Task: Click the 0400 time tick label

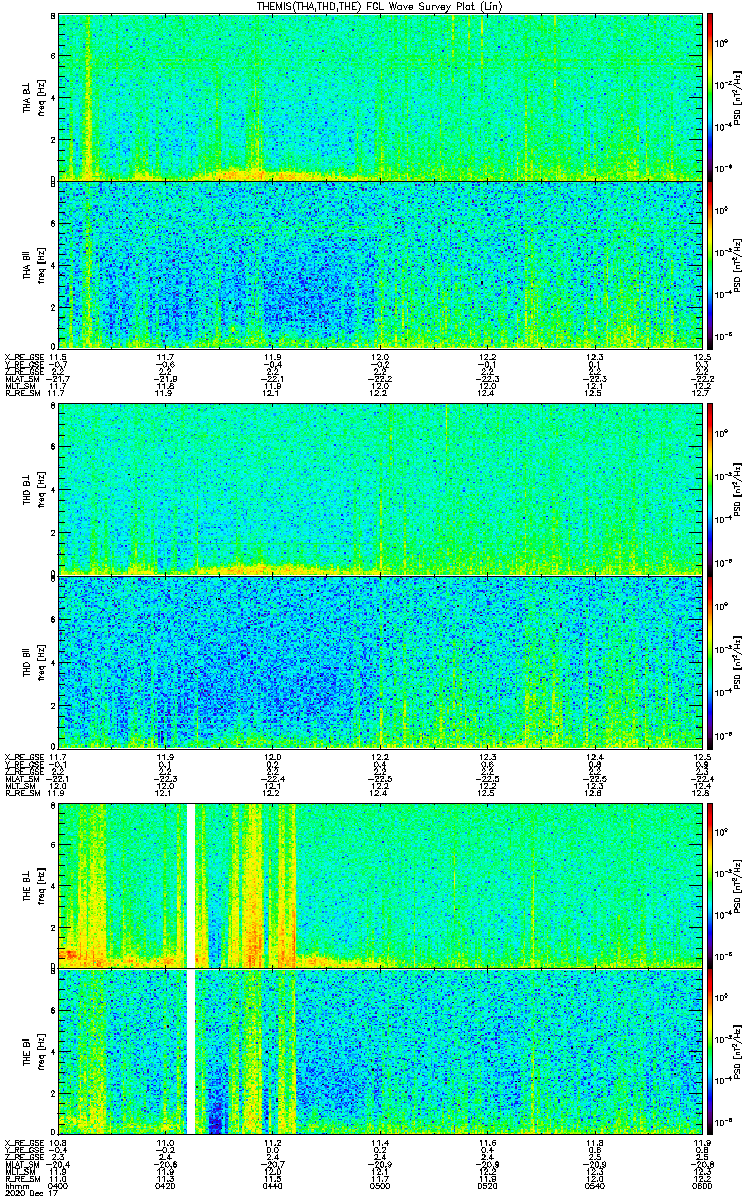Action: coord(58,1185)
